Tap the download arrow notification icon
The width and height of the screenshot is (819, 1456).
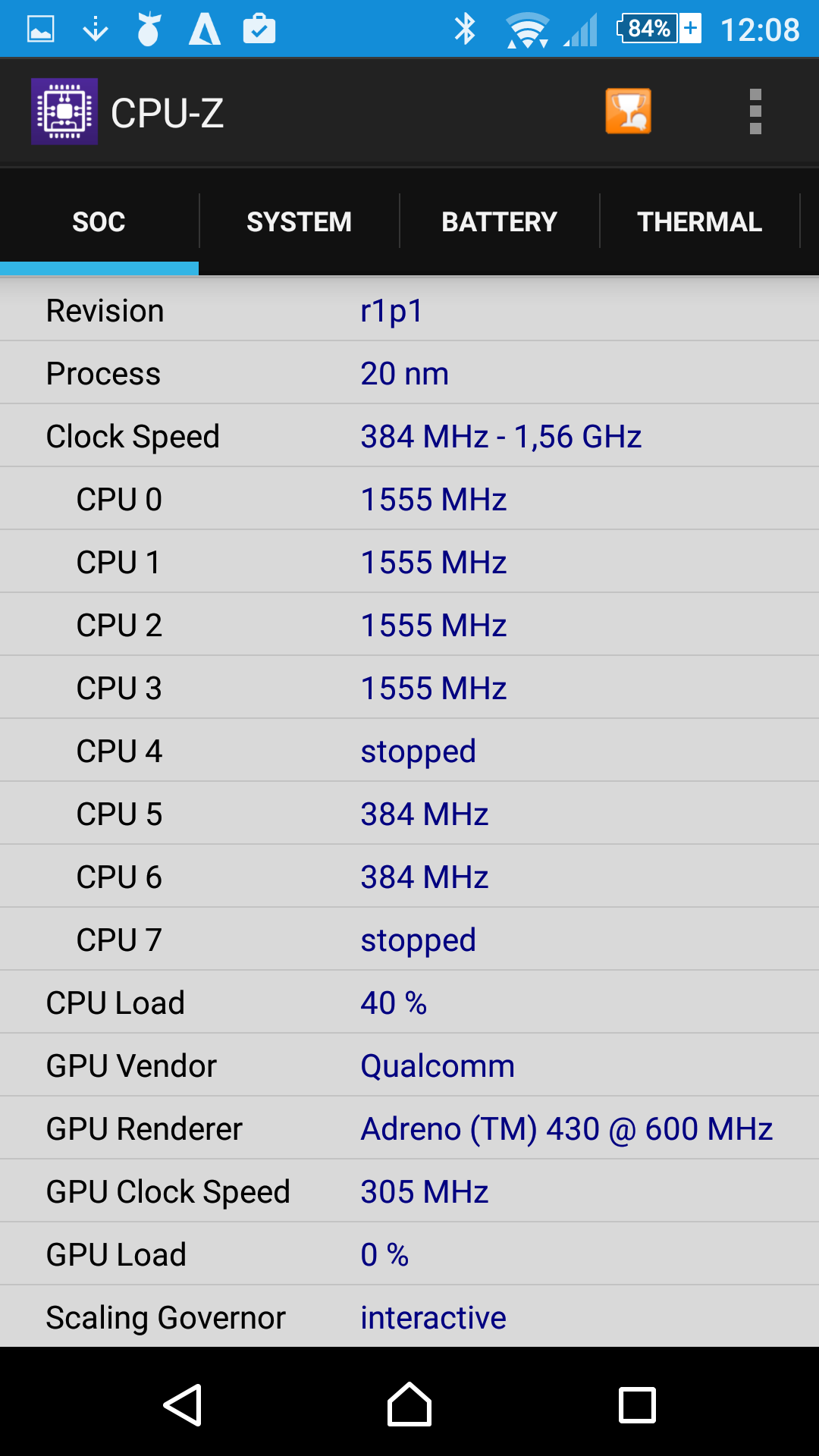click(96, 30)
